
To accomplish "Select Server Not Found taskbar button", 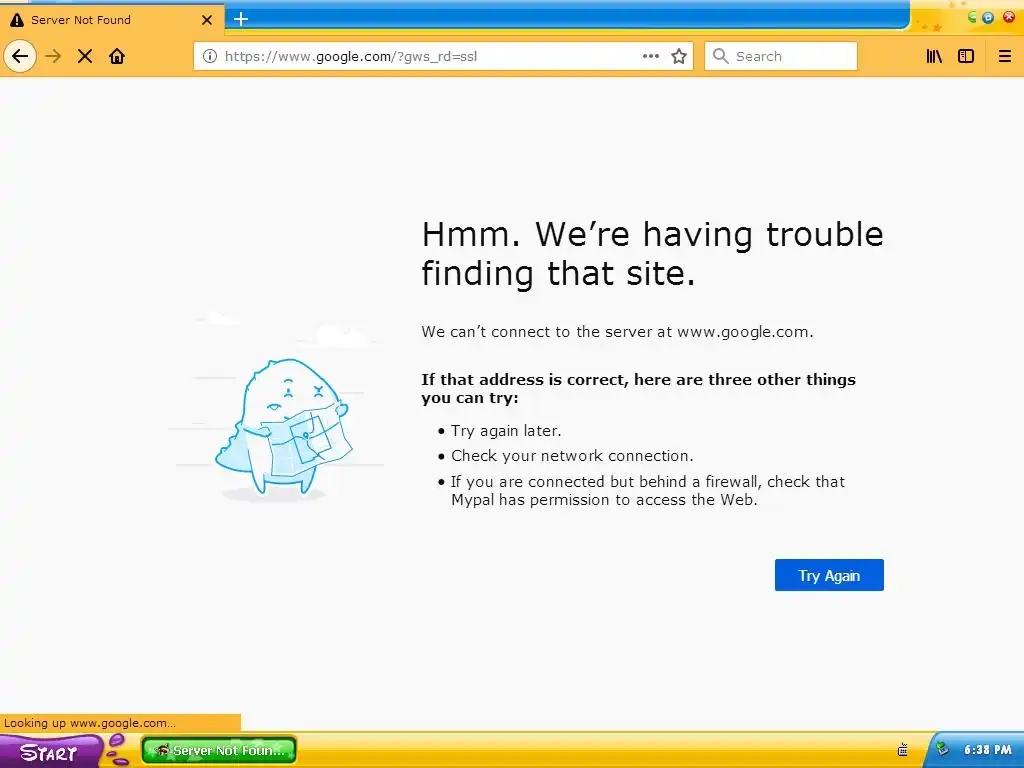I will [x=219, y=750].
